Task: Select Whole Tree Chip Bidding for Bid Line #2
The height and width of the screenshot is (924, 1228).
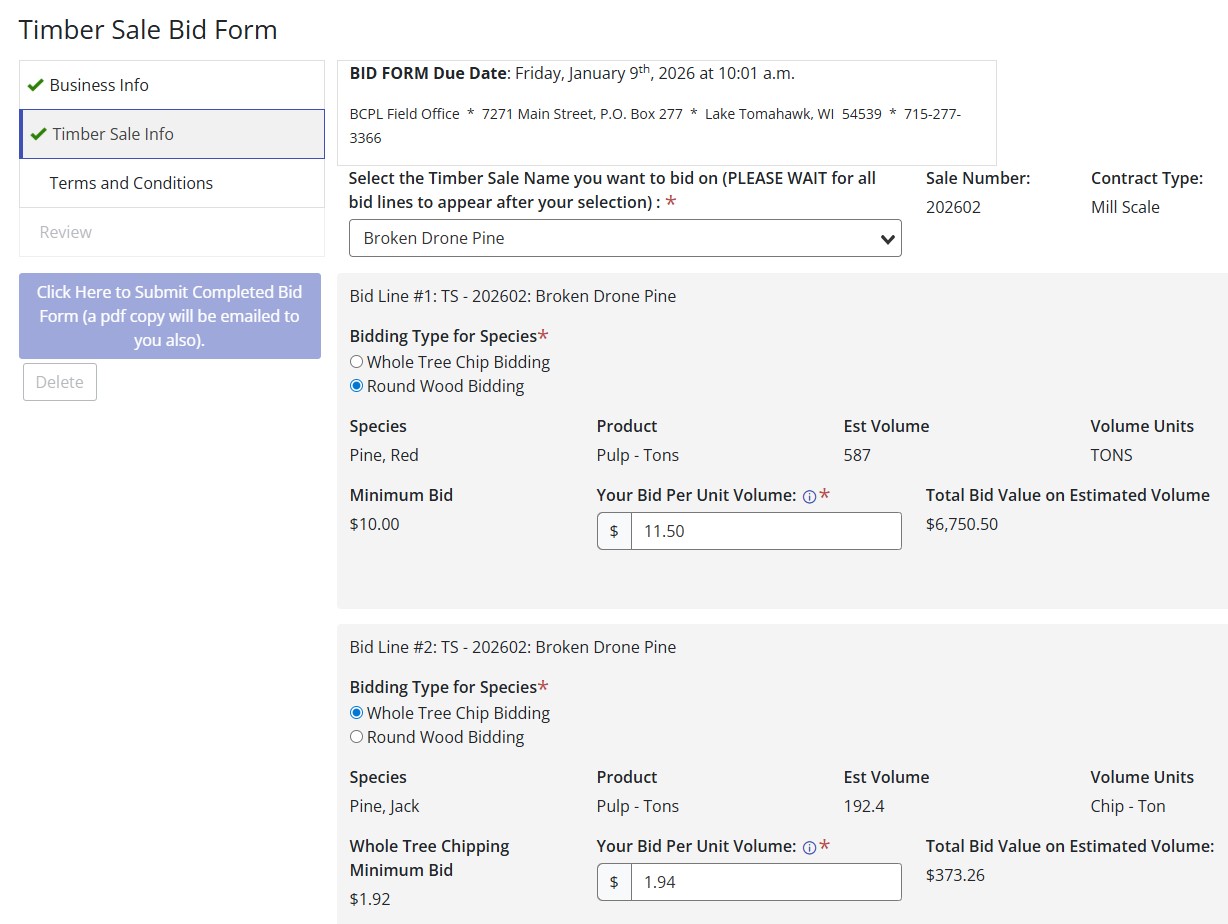Action: click(x=356, y=713)
